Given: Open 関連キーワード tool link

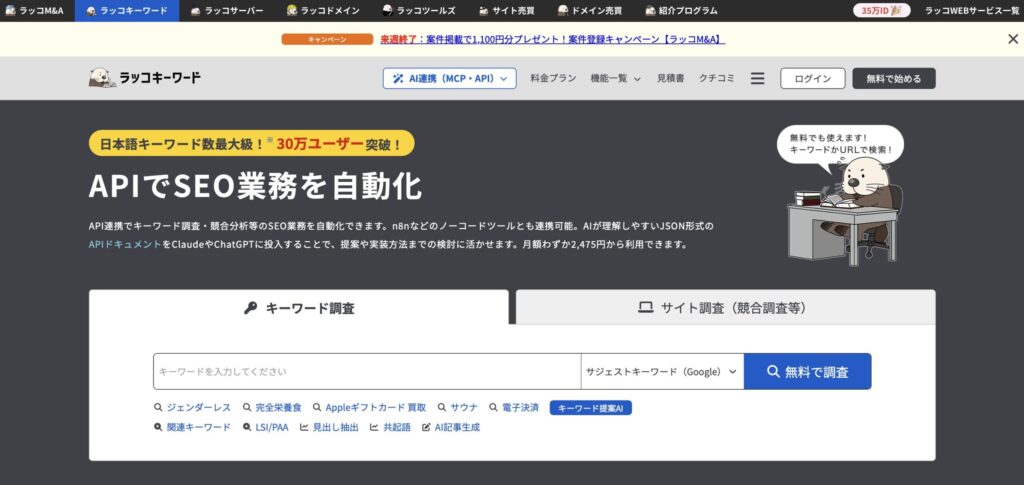Looking at the screenshot, I should pyautogui.click(x=193, y=427).
